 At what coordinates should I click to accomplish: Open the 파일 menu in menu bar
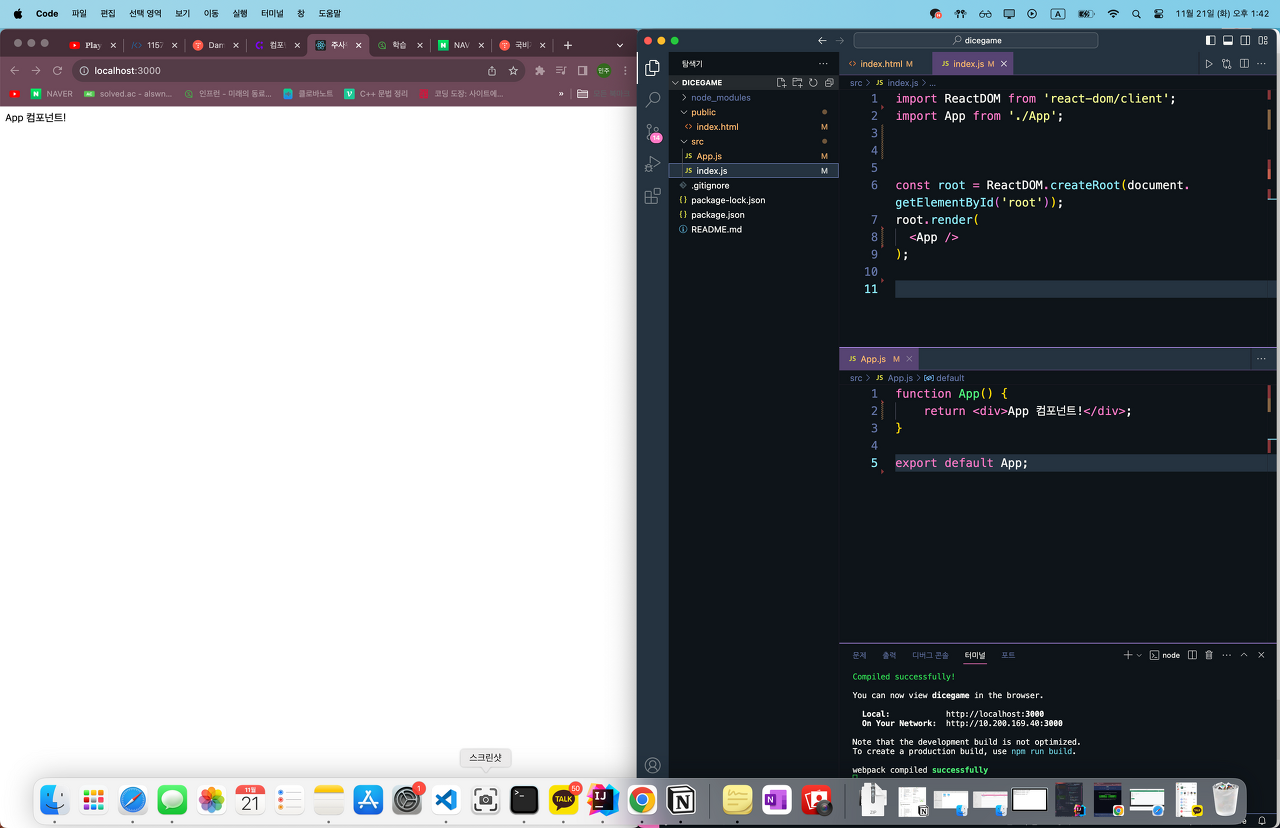coord(79,14)
